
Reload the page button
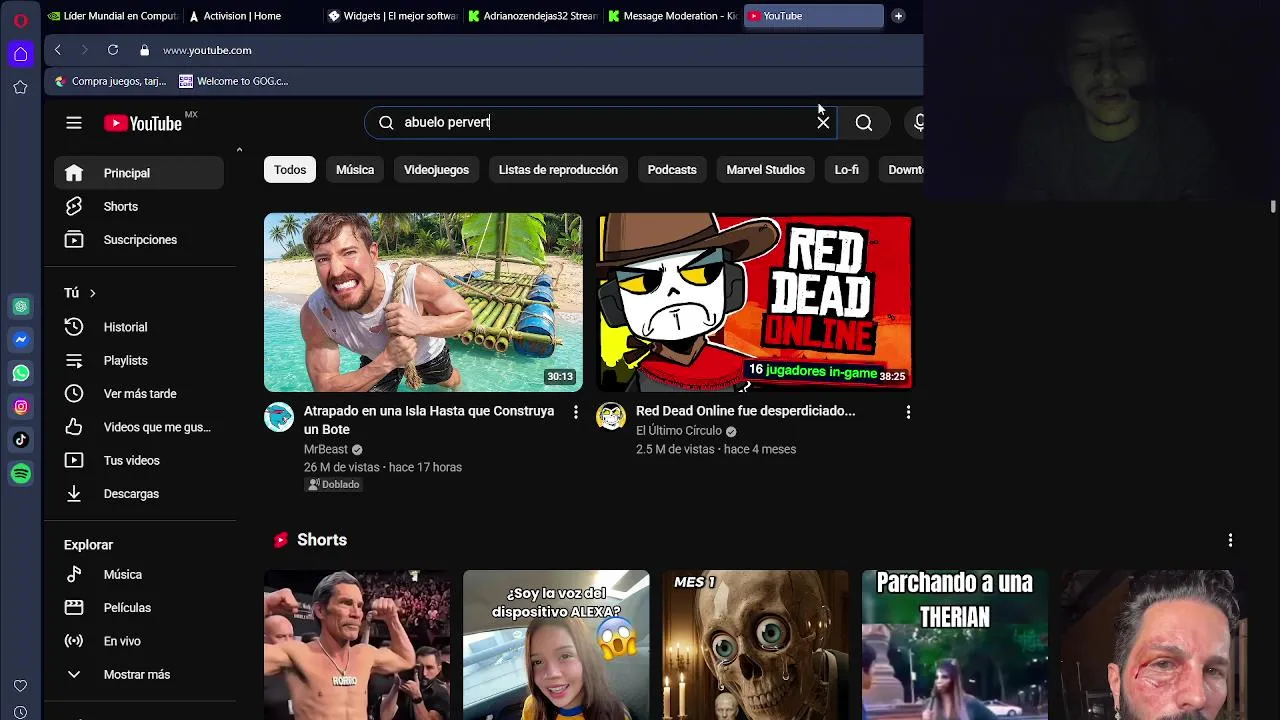click(x=113, y=50)
